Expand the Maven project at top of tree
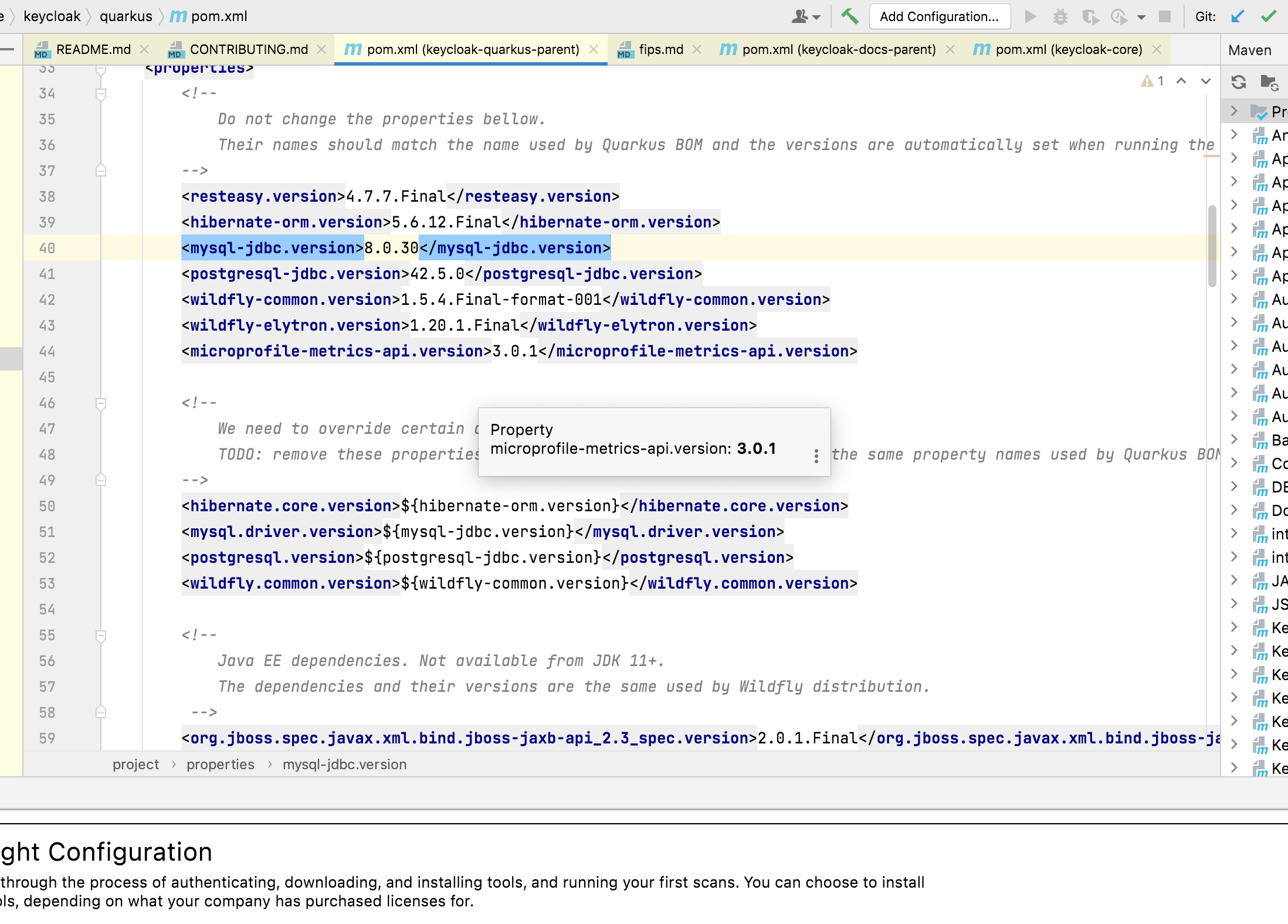Viewport: 1288px width, 924px height. 1235,111
